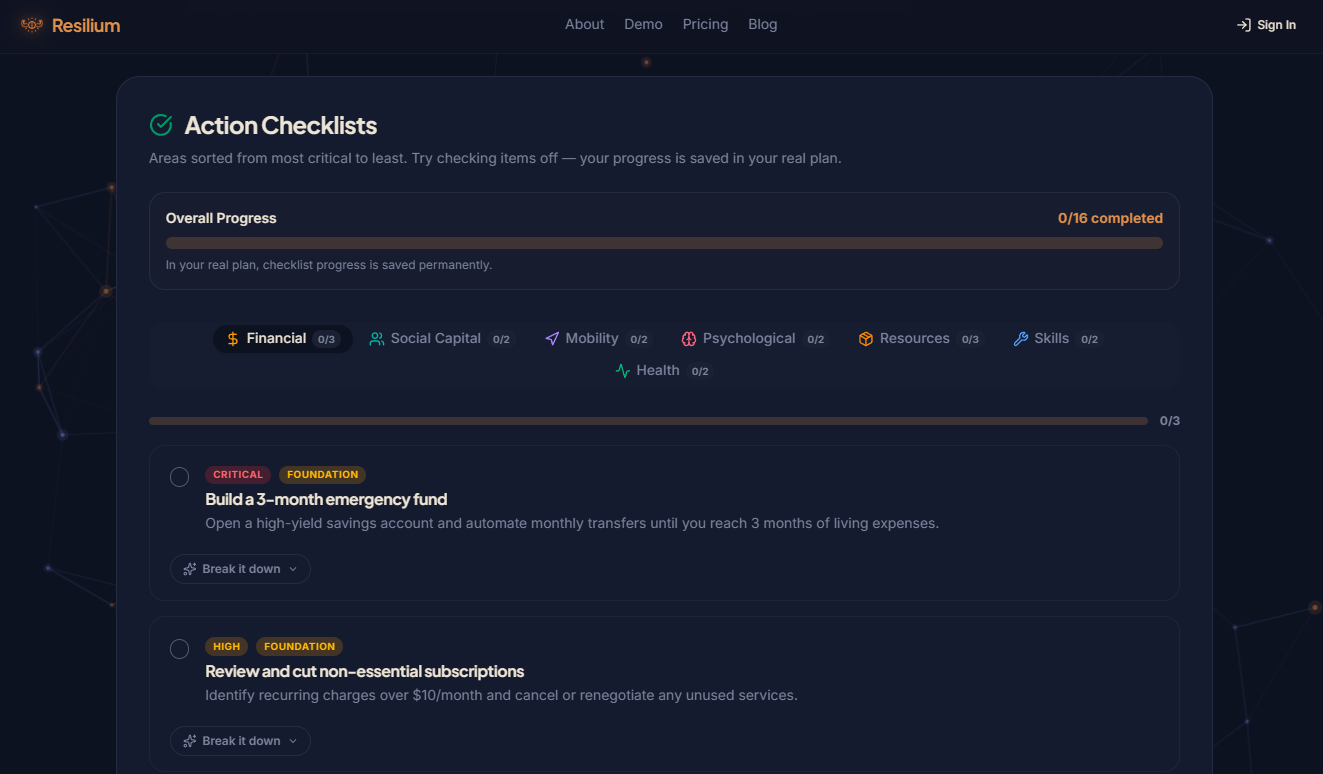Switch to the Skills tab
The height and width of the screenshot is (774, 1323).
1057,339
